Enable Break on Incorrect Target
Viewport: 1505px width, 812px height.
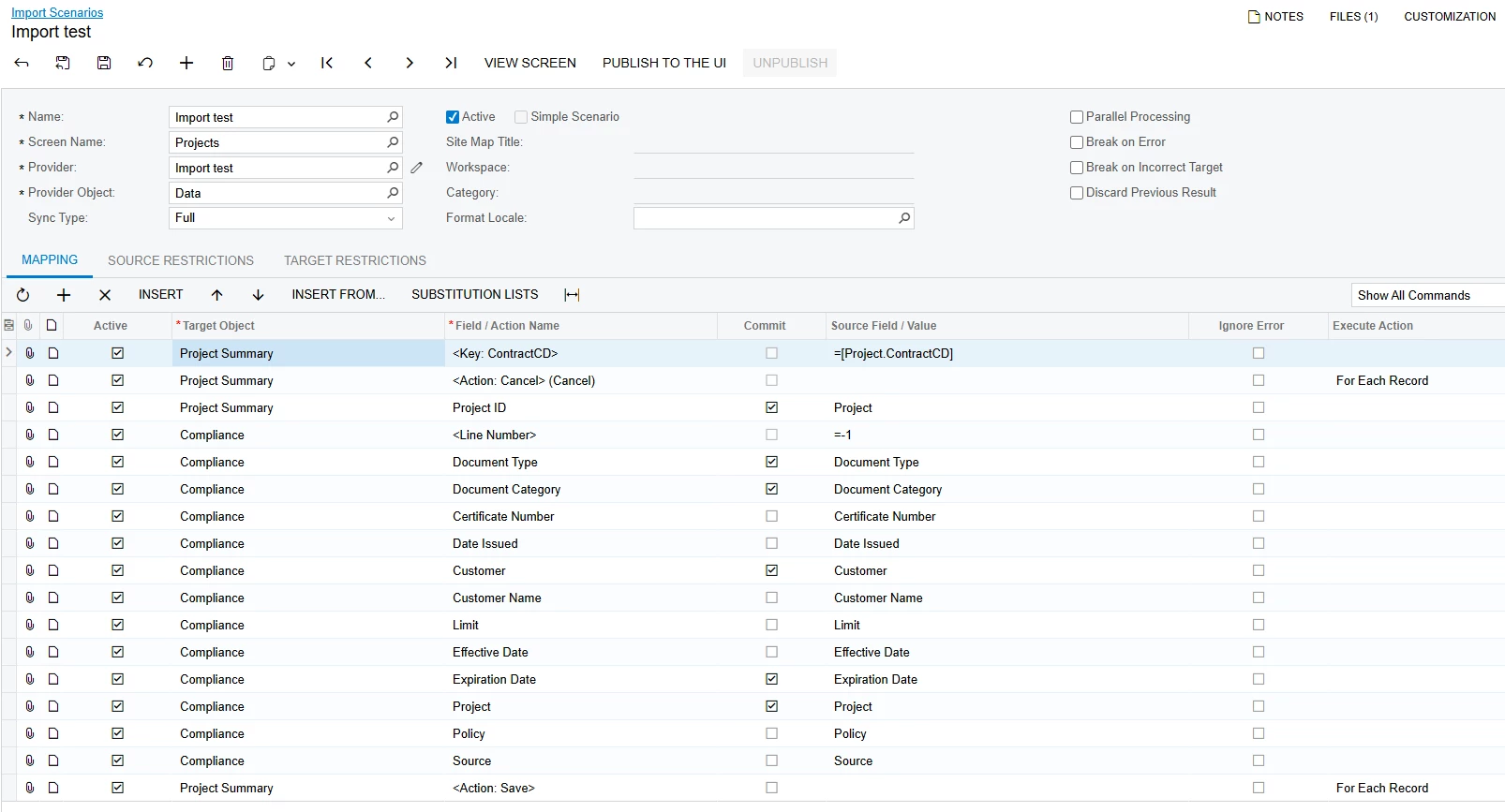1077,168
